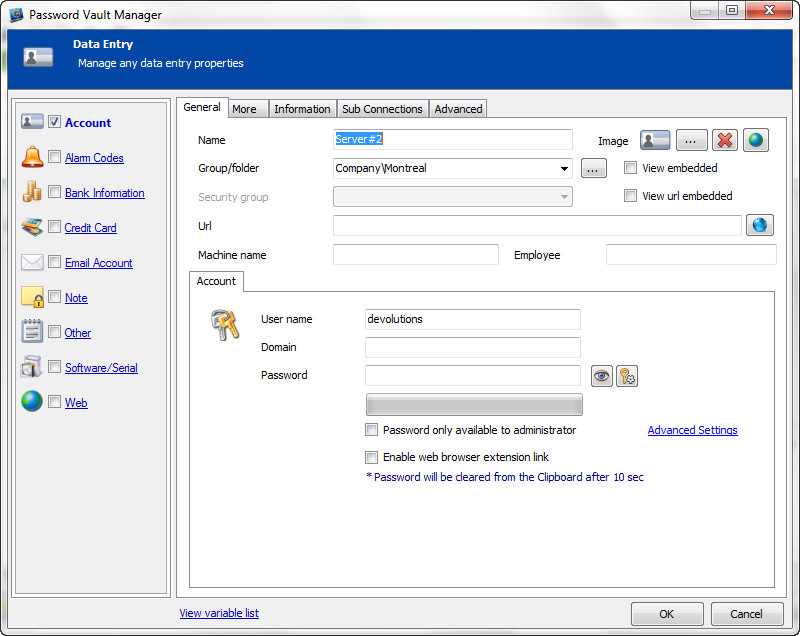The image size is (800, 636).
Task: Select the inner Account tab
Action: pos(216,281)
